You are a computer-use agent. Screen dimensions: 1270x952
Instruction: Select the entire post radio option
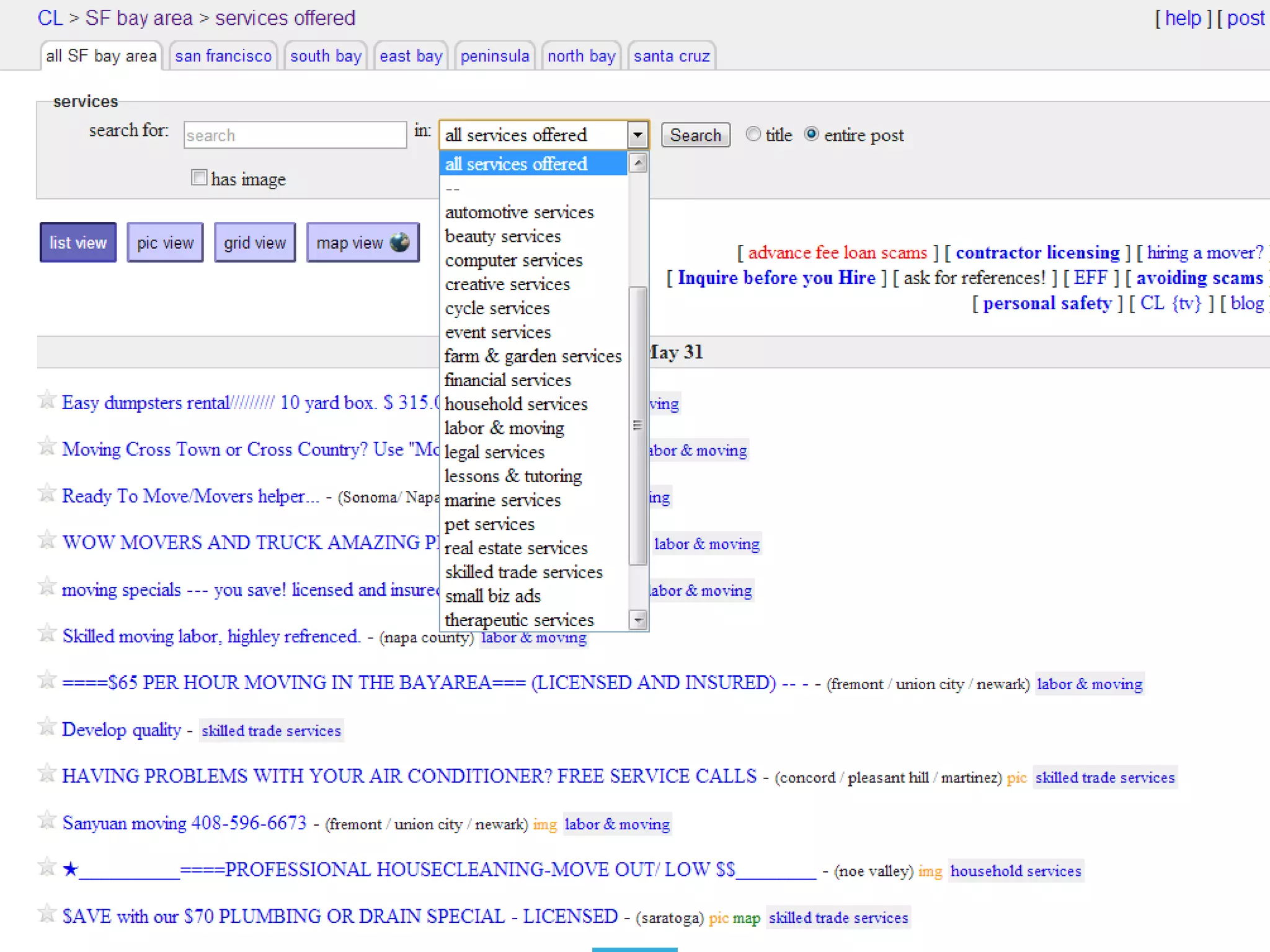811,134
